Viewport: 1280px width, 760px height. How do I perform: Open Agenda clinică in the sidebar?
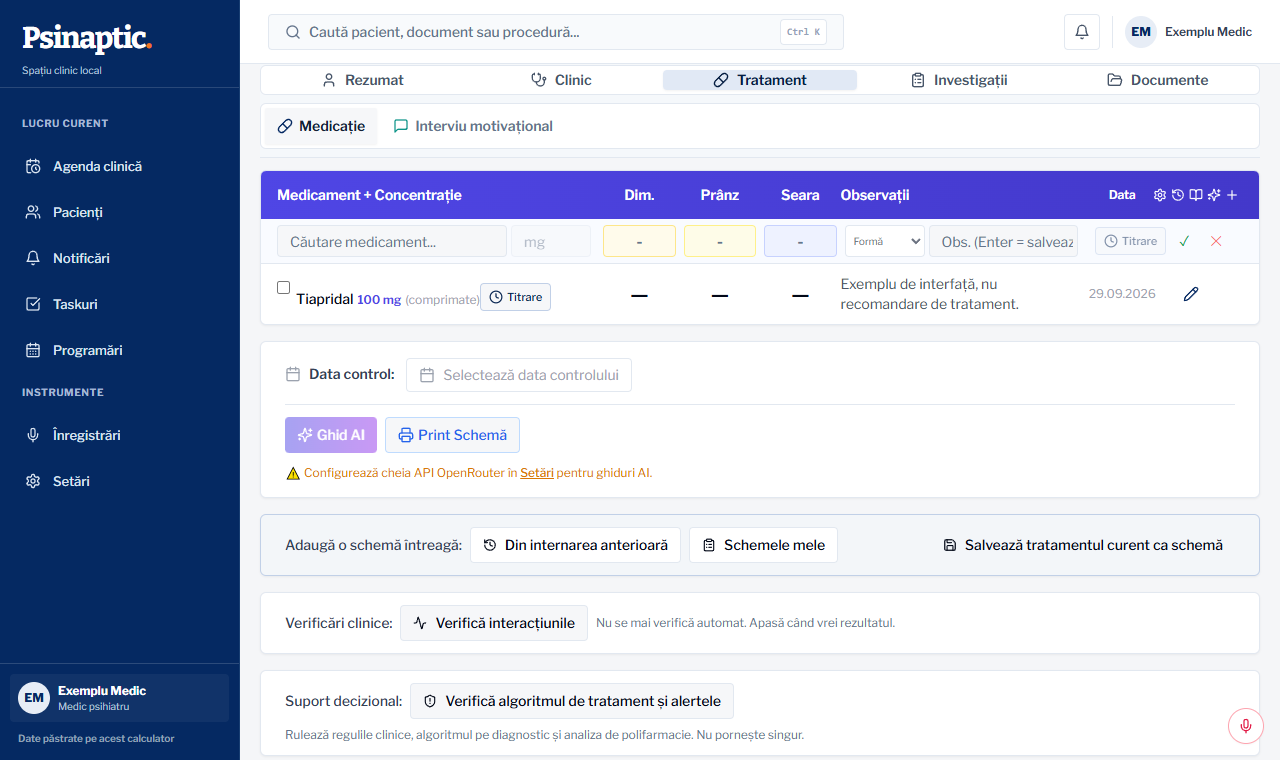point(120,166)
